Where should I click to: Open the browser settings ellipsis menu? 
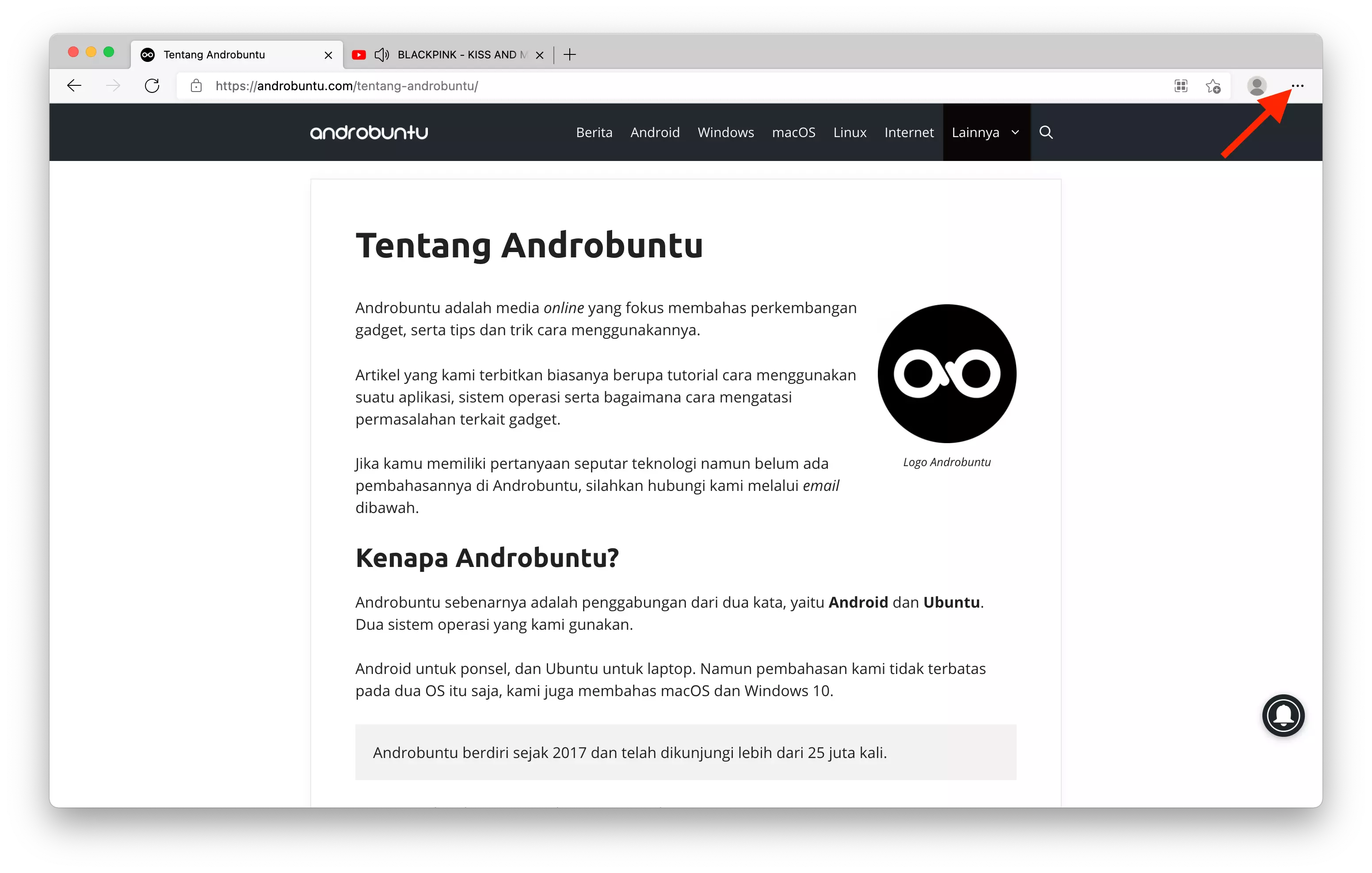click(1297, 86)
